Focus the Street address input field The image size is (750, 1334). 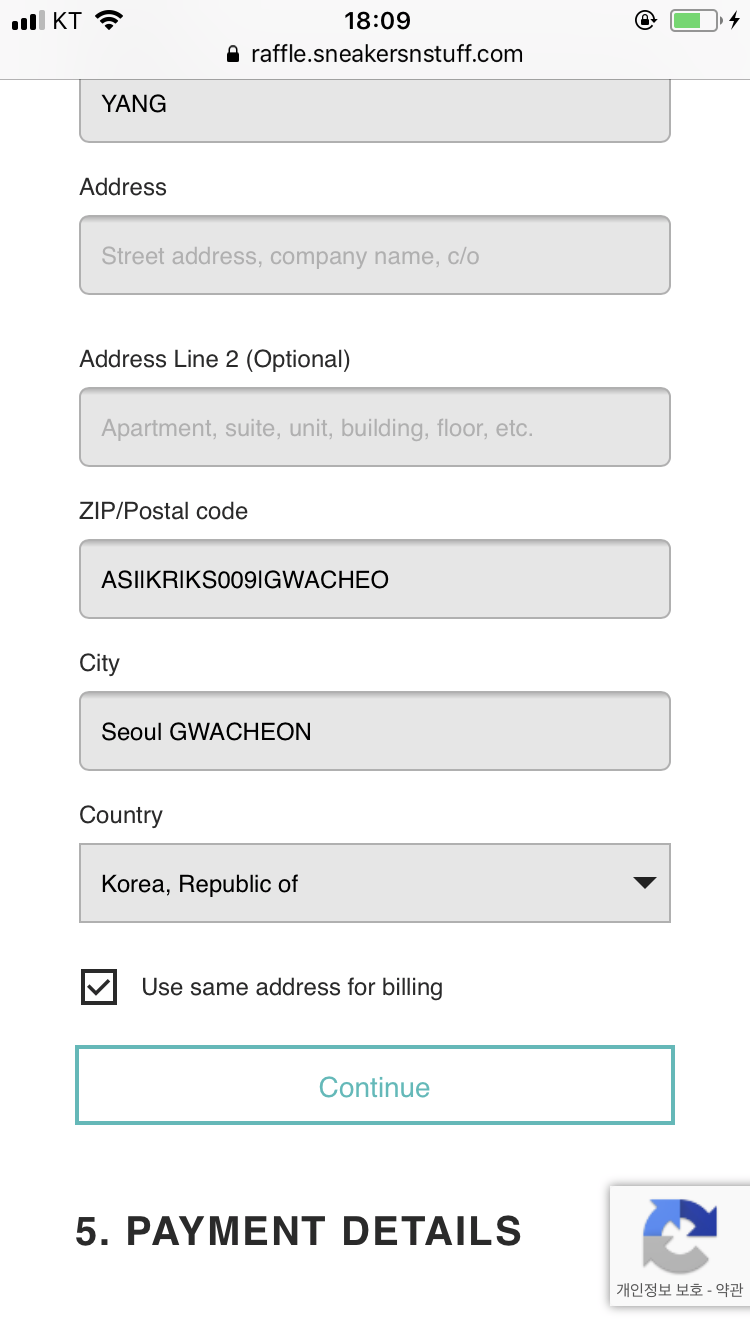coord(375,255)
